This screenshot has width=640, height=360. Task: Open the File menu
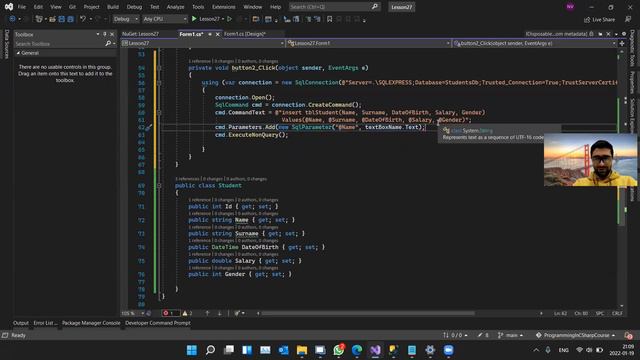[22, 7]
